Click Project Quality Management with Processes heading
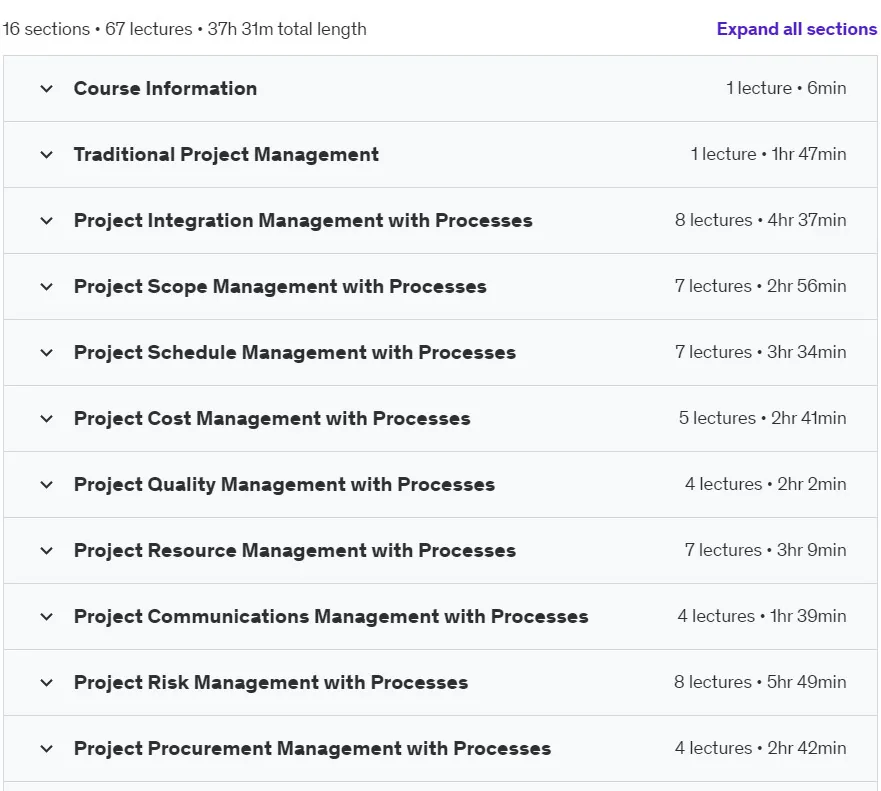The image size is (881, 791). [x=284, y=485]
